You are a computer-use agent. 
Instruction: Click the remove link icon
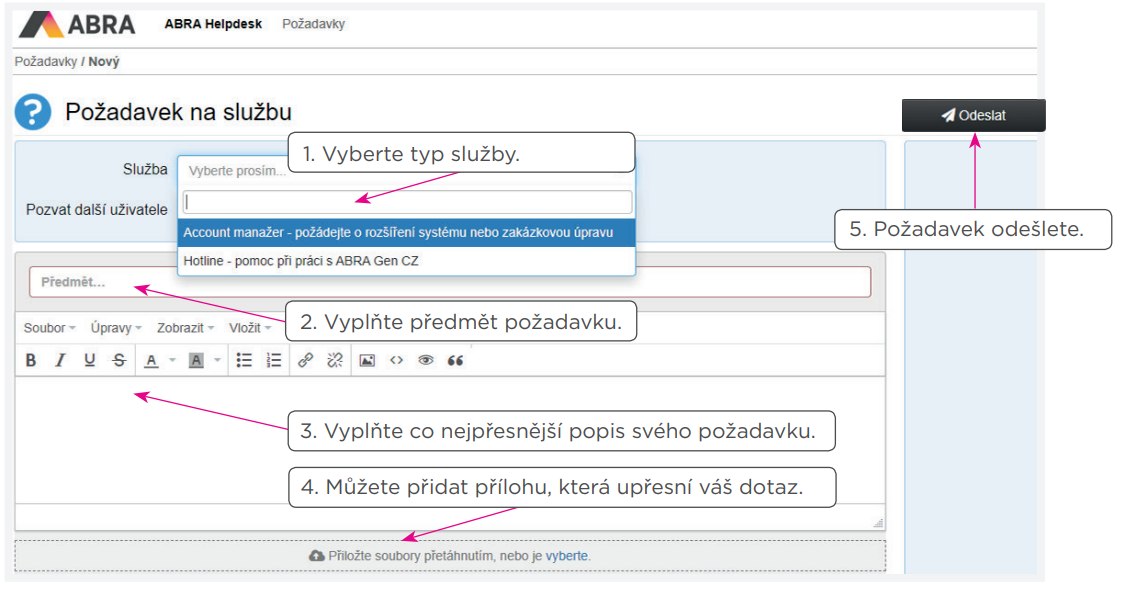point(335,361)
